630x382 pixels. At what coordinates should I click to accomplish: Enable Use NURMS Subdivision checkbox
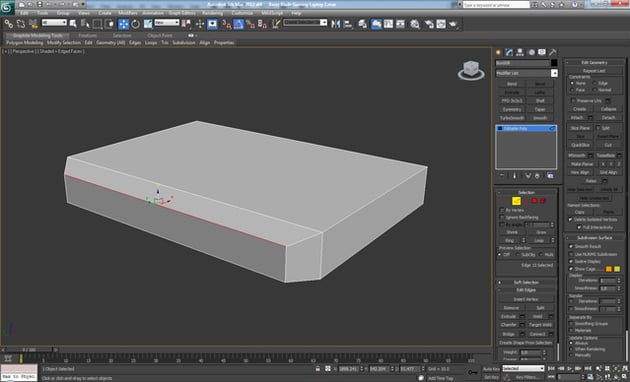[571, 254]
